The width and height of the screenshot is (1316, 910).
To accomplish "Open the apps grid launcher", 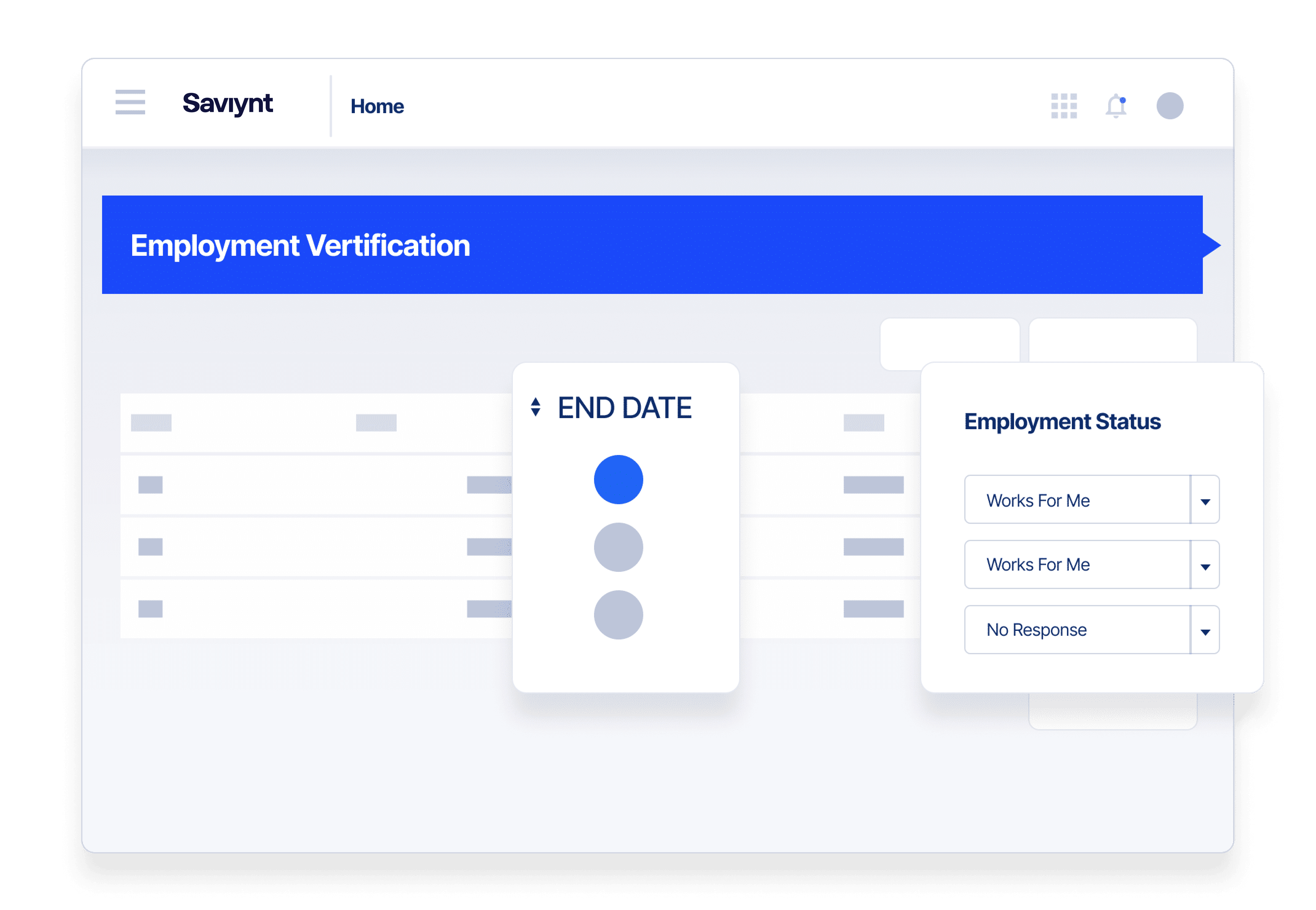I will pyautogui.click(x=1064, y=105).
